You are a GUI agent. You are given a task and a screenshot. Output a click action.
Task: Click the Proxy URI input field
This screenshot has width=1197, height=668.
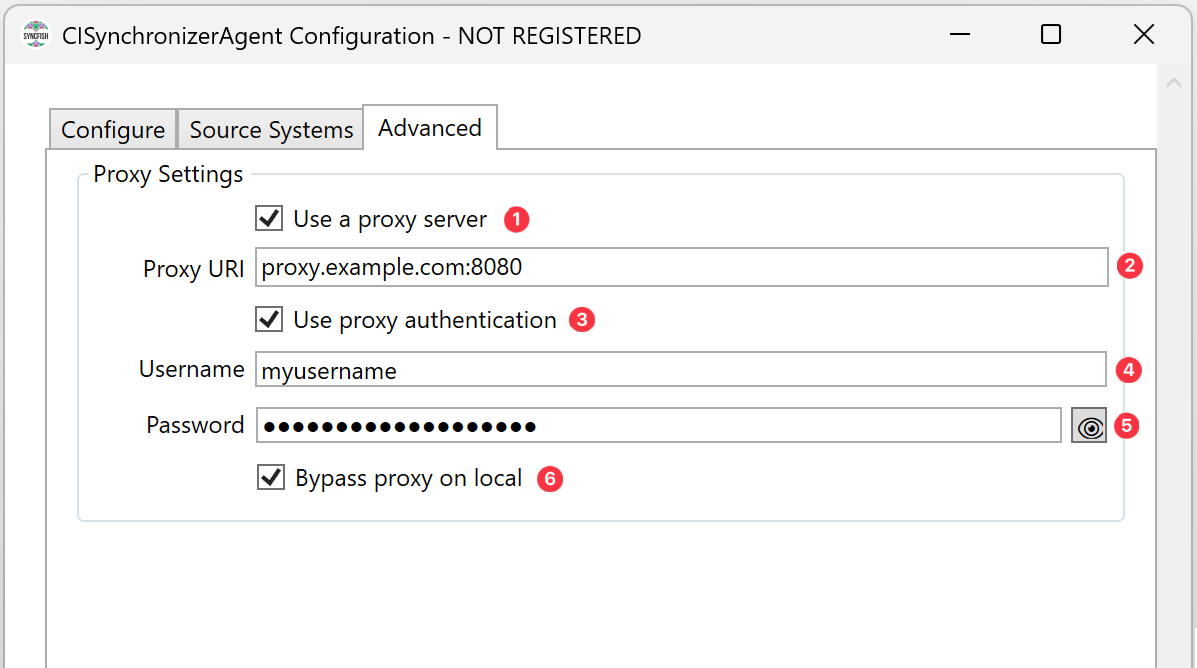[x=680, y=267]
